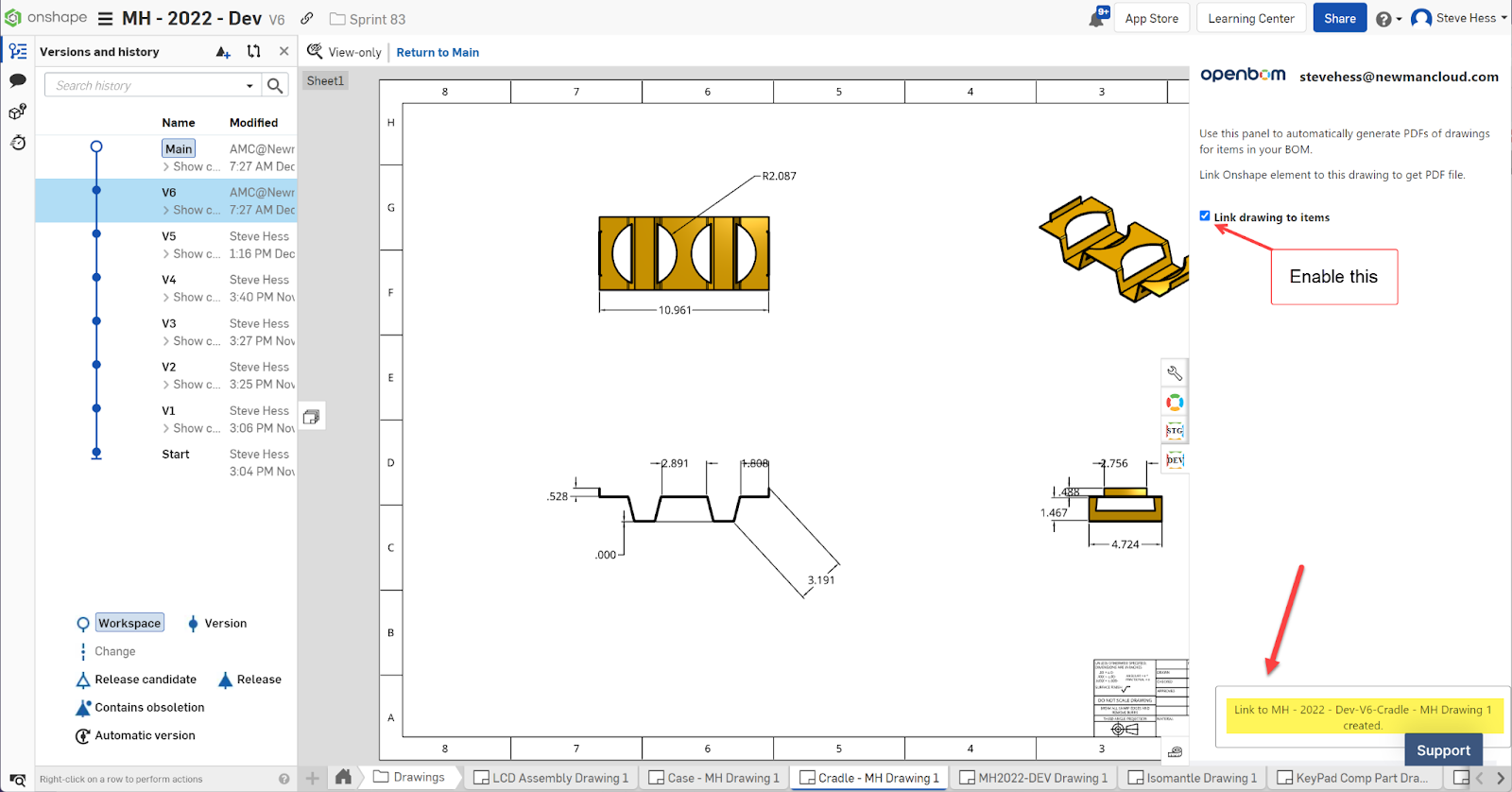Switch to LCD Assembly Drawing 1 tab
Screen dimensions: 1512x792
(551, 778)
